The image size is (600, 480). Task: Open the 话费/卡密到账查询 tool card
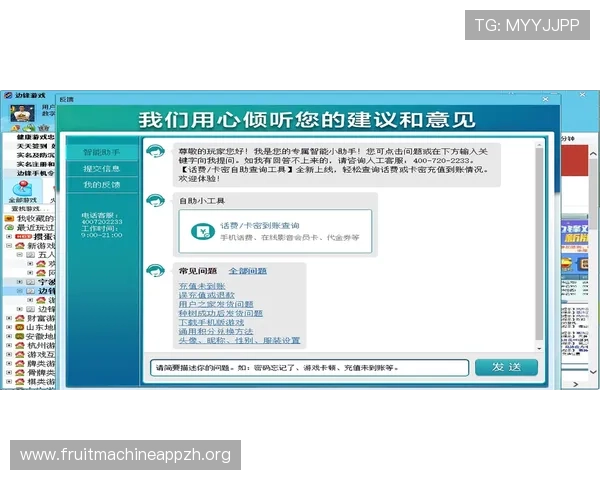275,231
